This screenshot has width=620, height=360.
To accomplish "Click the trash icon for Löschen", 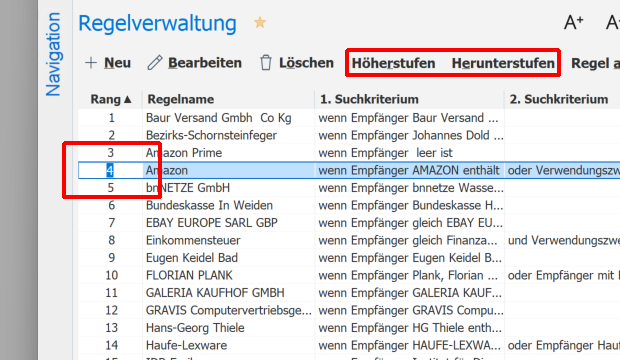I will click(x=266, y=63).
